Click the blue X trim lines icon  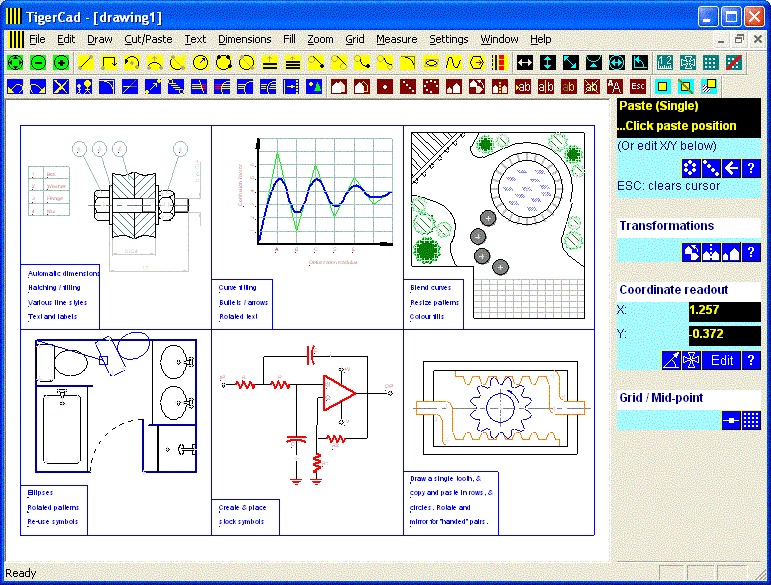[61, 87]
